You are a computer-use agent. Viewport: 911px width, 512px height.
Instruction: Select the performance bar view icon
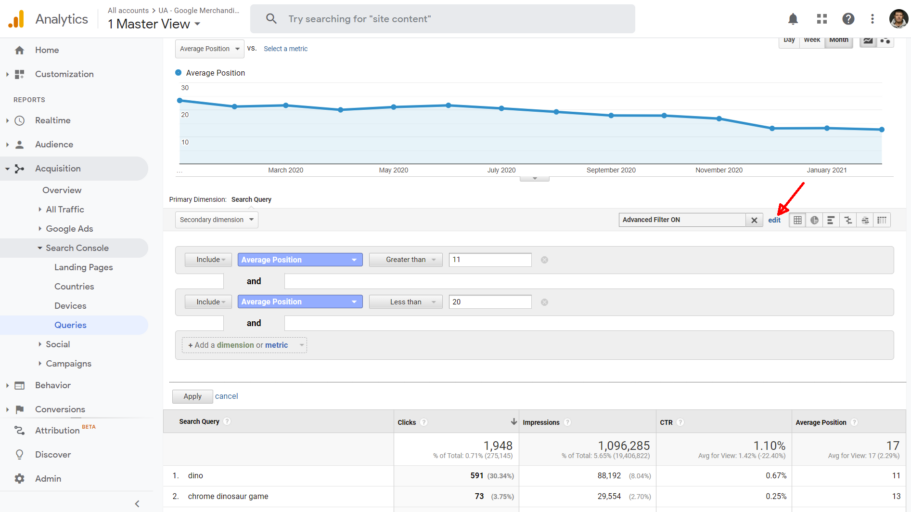[831, 220]
